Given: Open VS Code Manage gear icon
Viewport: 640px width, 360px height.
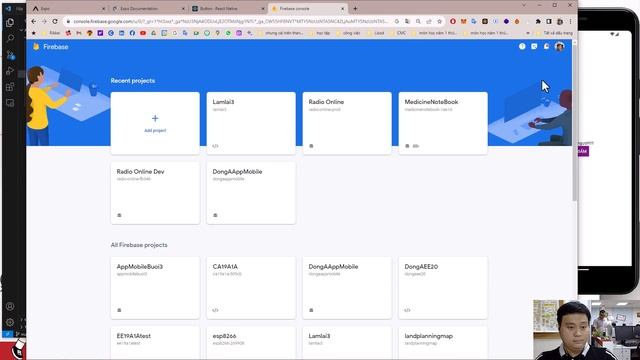Looking at the screenshot, I should coord(10,322).
